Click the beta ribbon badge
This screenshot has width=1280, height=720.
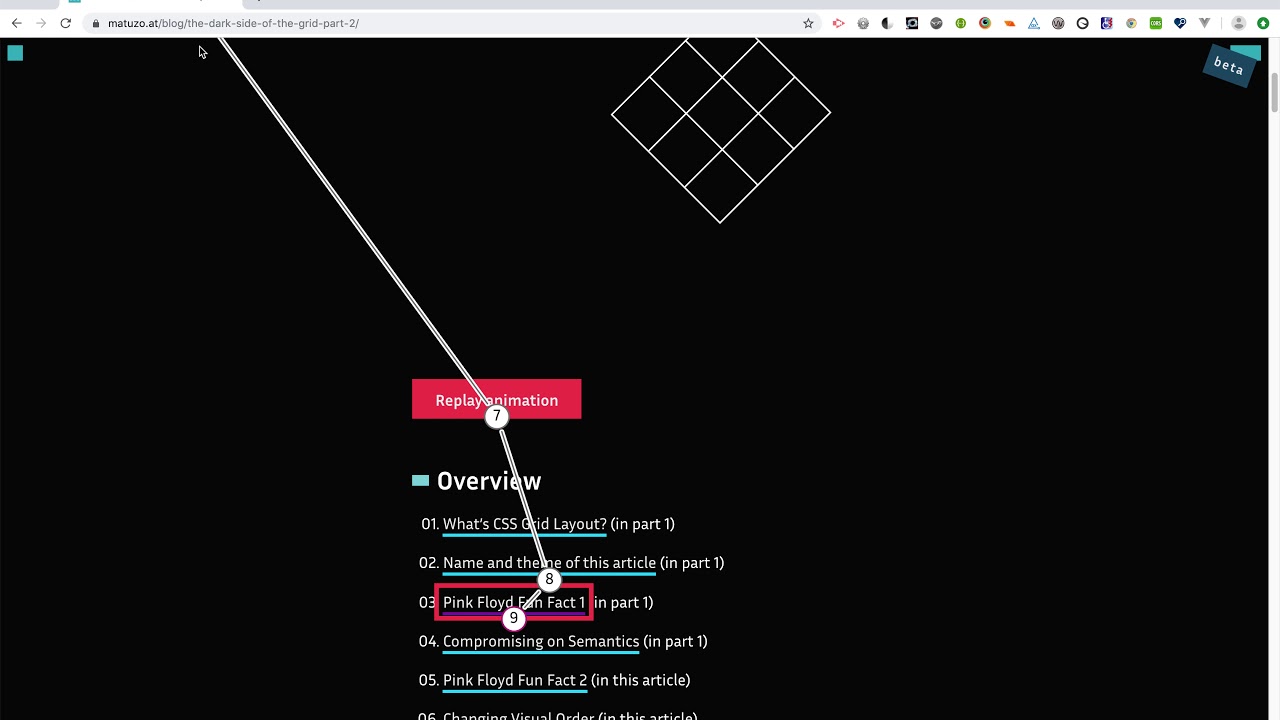click(x=1231, y=66)
